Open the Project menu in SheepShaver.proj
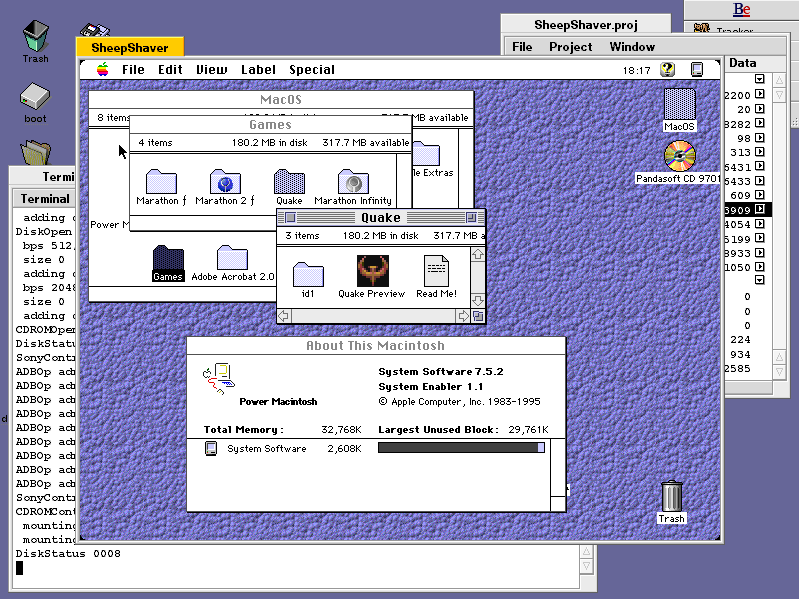Screen dimensions: 800x600 click(x=570, y=47)
